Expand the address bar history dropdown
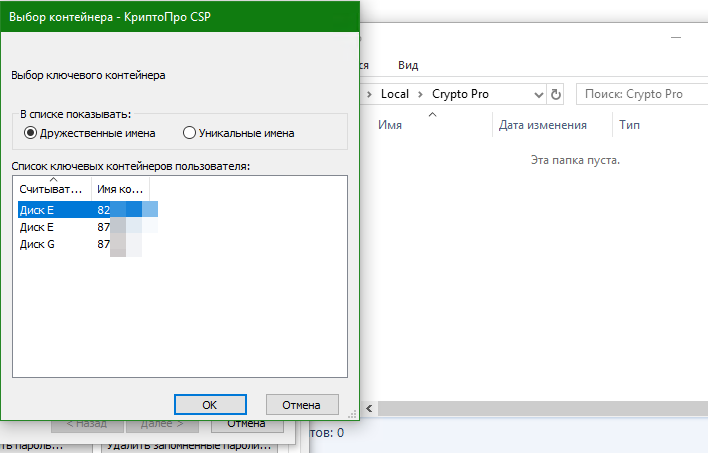 (x=538, y=94)
